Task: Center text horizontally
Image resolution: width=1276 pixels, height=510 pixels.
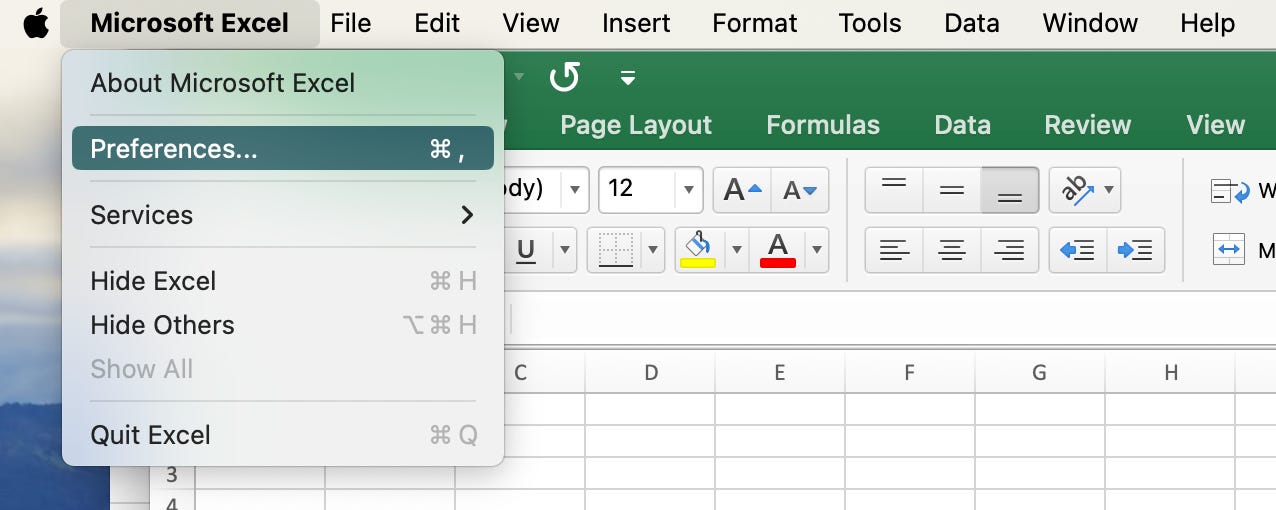Action: pyautogui.click(x=952, y=250)
